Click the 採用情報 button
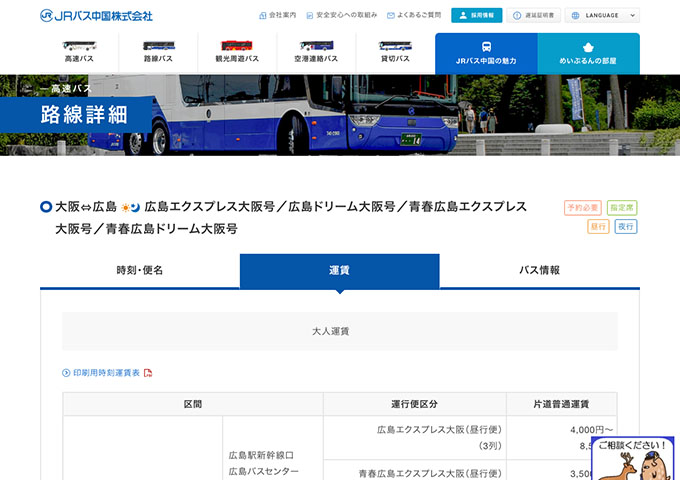Image resolution: width=680 pixels, height=480 pixels. pos(477,15)
